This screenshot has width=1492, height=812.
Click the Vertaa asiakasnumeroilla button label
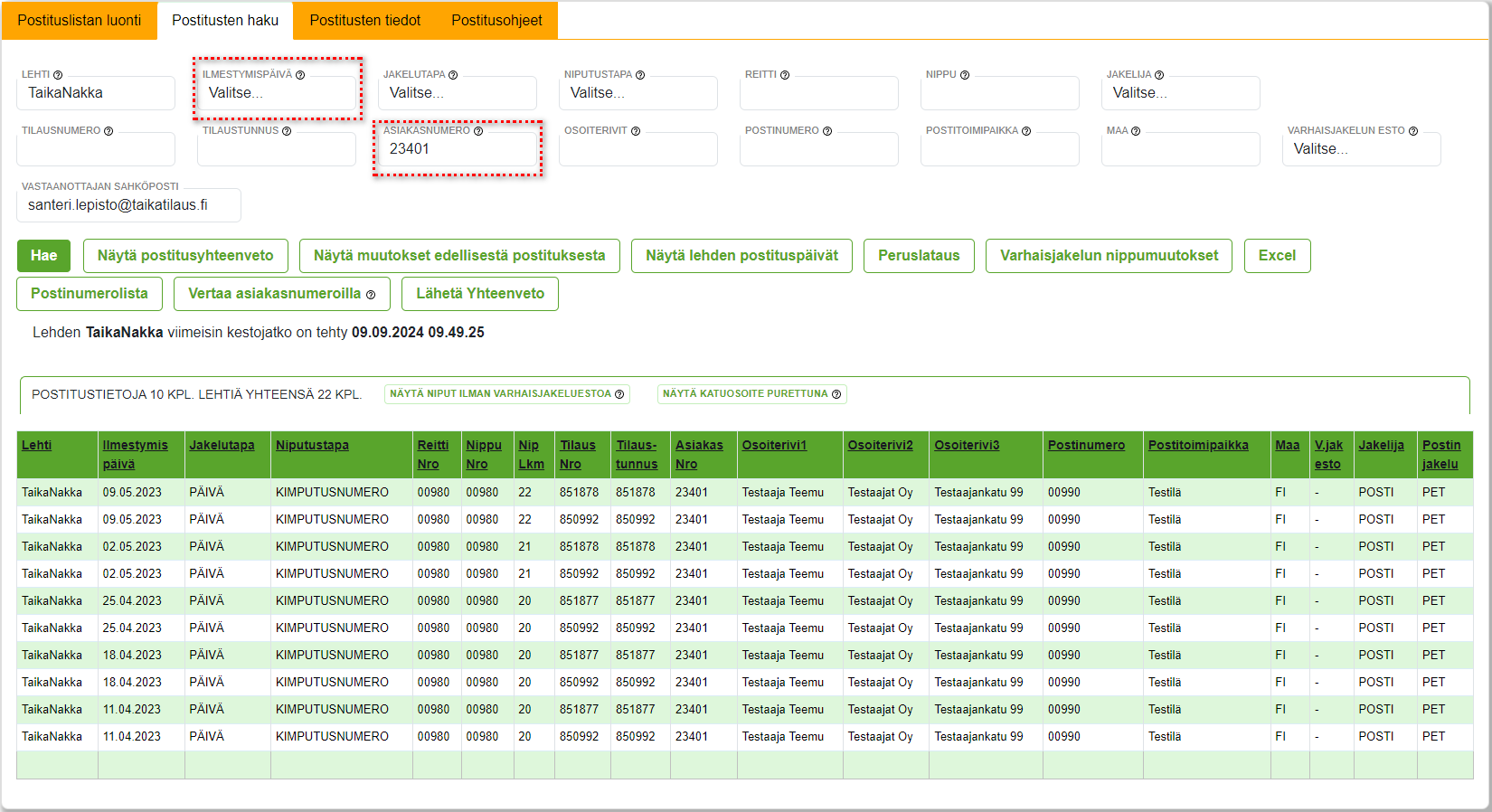[x=274, y=294]
